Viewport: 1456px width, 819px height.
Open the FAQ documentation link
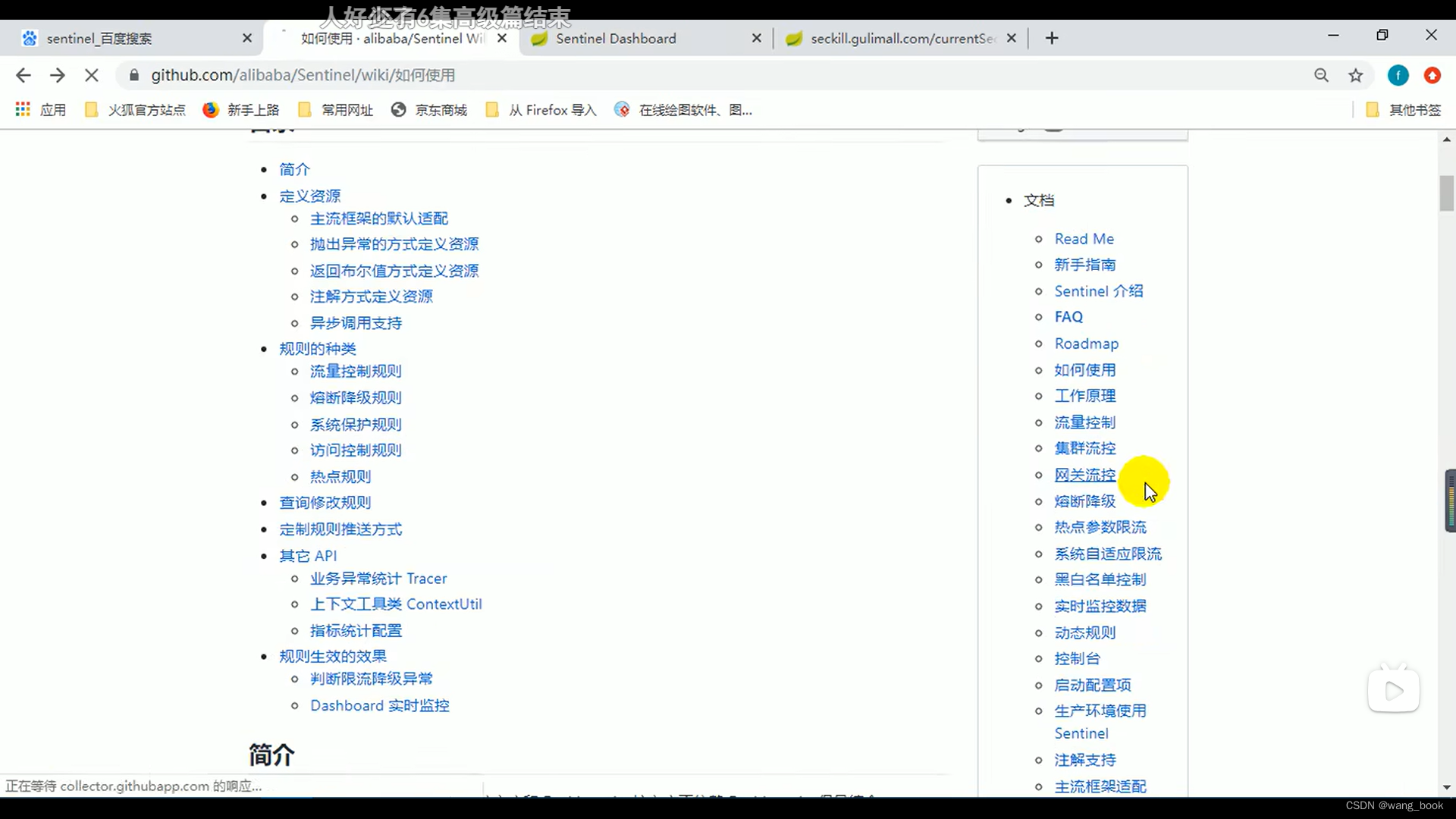point(1068,316)
